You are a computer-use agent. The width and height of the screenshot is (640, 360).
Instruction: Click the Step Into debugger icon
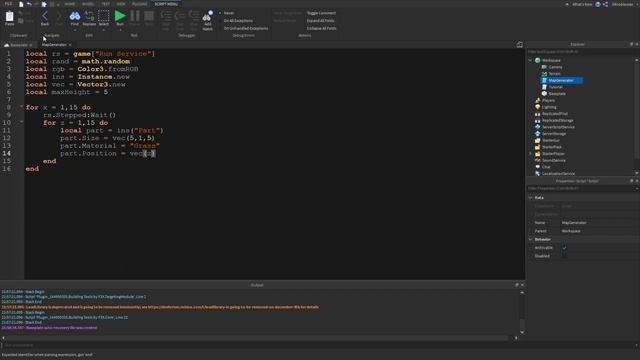pos(166,16)
